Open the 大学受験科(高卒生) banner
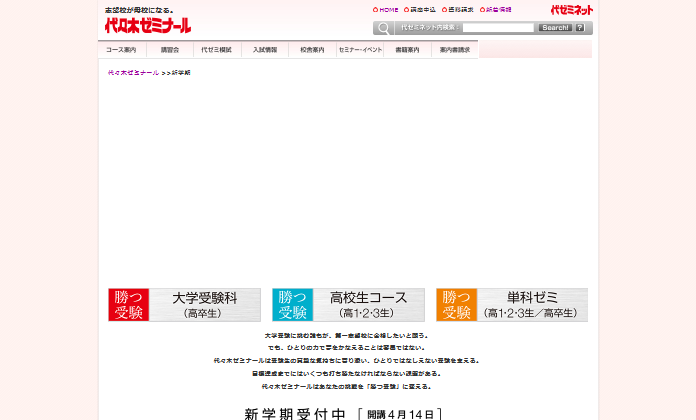 (x=184, y=305)
